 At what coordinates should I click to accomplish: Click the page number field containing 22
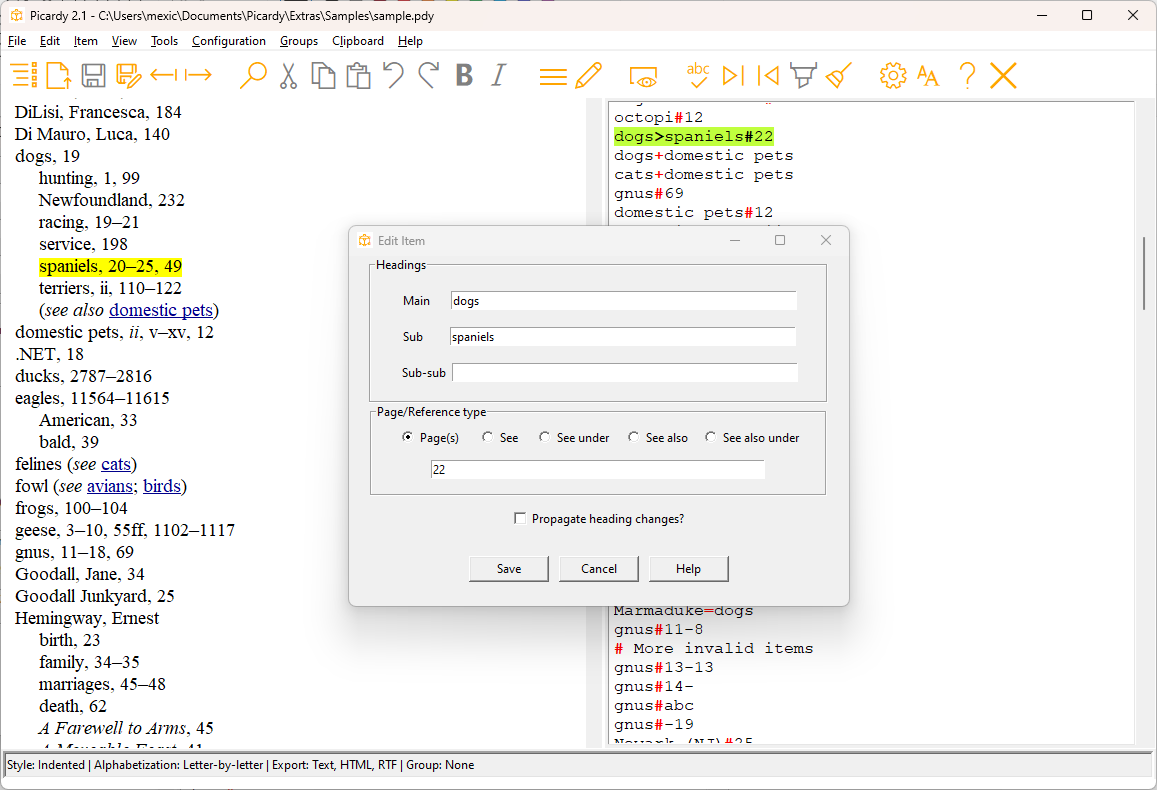[598, 470]
